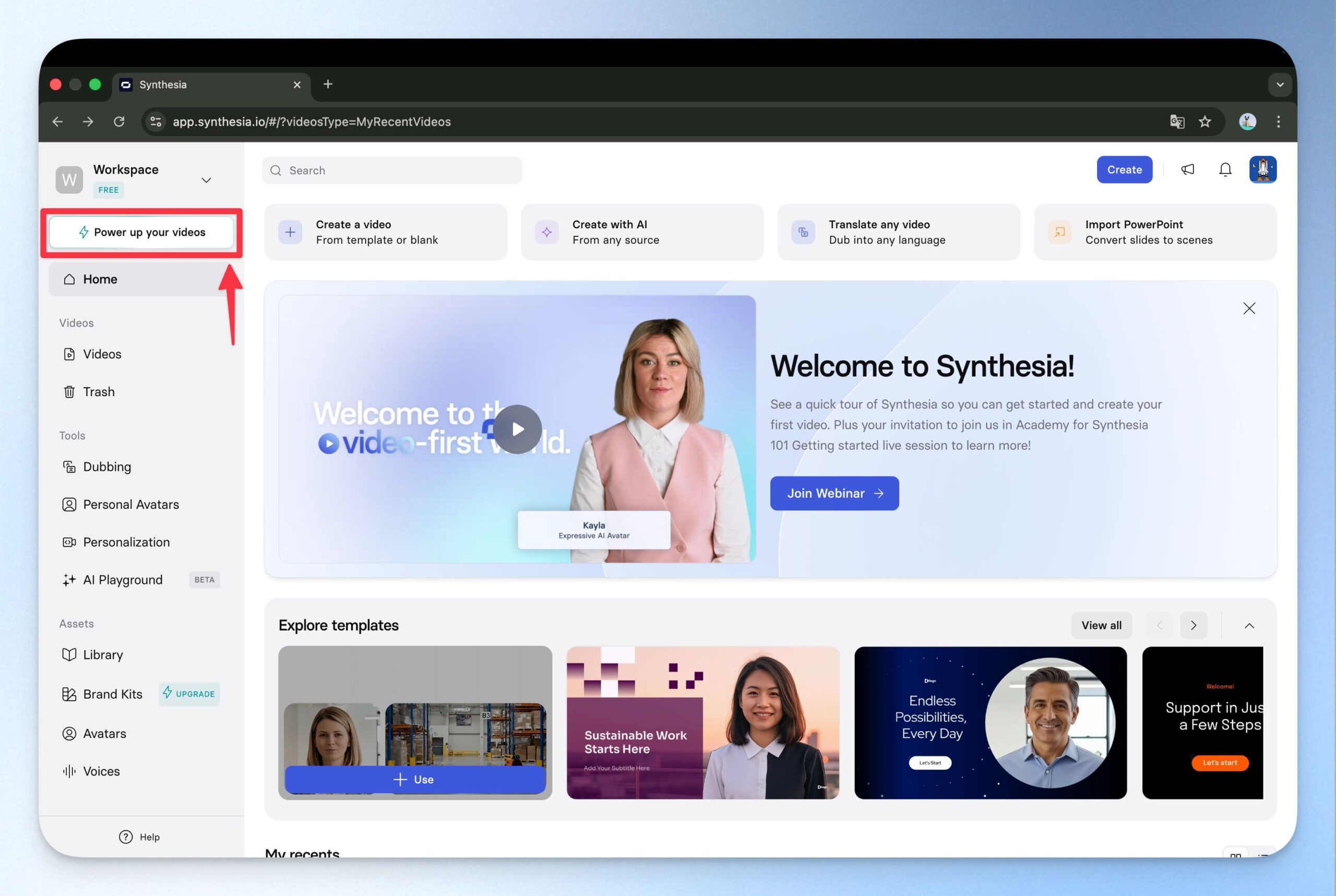Open the announcements megaphone icon
1336x896 pixels.
click(x=1187, y=170)
